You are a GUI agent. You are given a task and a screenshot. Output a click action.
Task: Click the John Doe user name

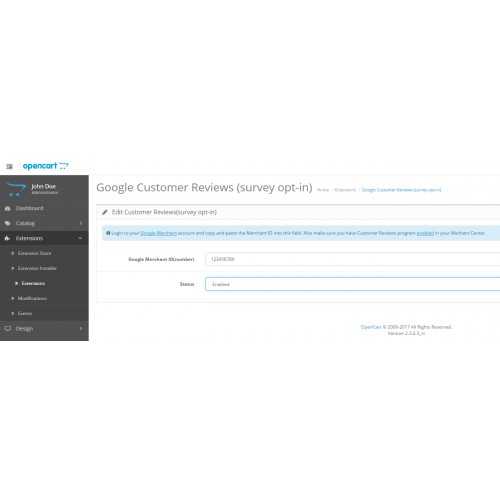(x=43, y=186)
